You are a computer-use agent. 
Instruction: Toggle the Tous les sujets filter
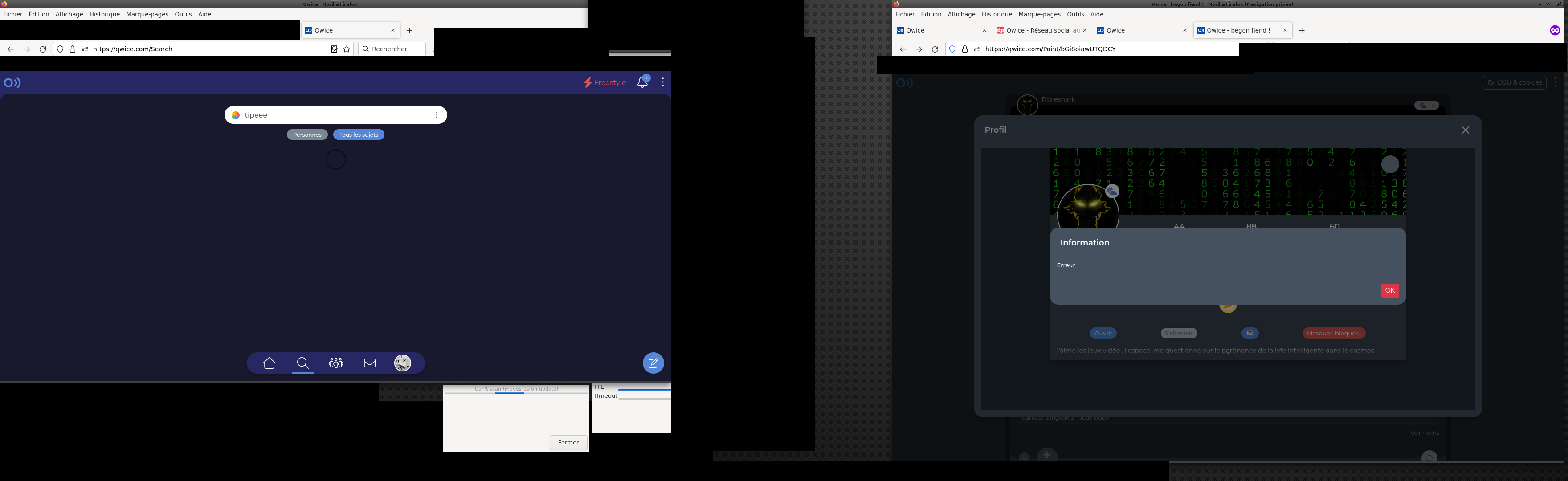click(x=359, y=135)
